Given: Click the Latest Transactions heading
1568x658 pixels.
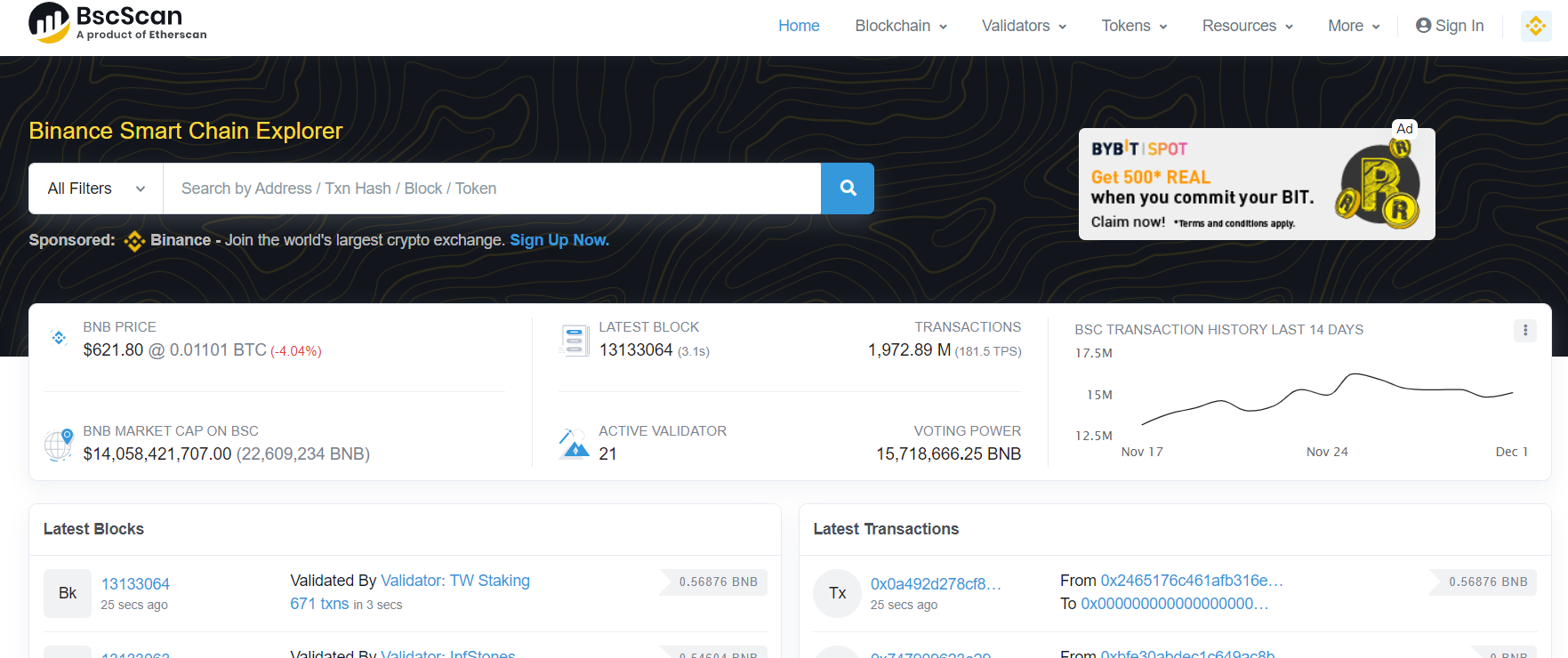Looking at the screenshot, I should [x=886, y=529].
